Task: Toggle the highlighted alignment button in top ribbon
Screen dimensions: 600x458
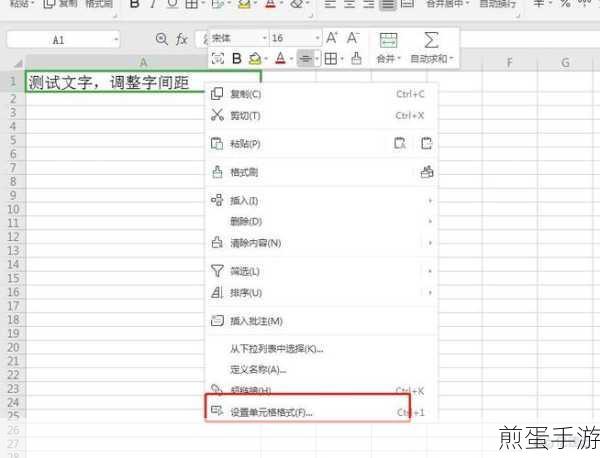Action: coord(388,4)
